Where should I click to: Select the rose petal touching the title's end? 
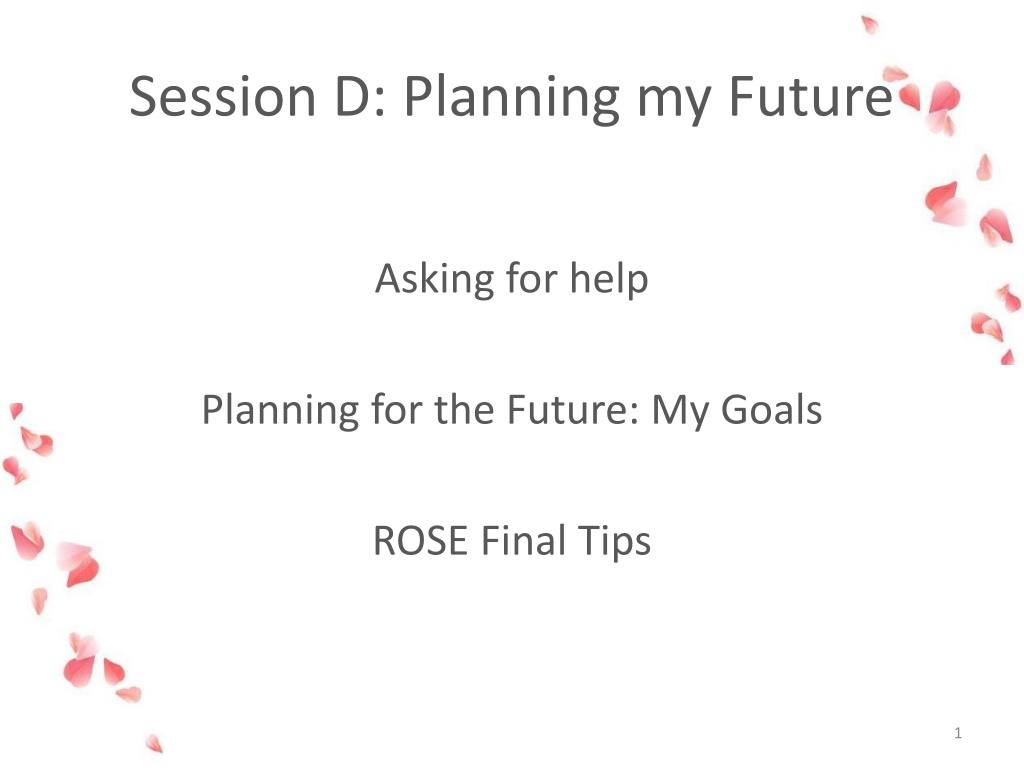pos(909,98)
